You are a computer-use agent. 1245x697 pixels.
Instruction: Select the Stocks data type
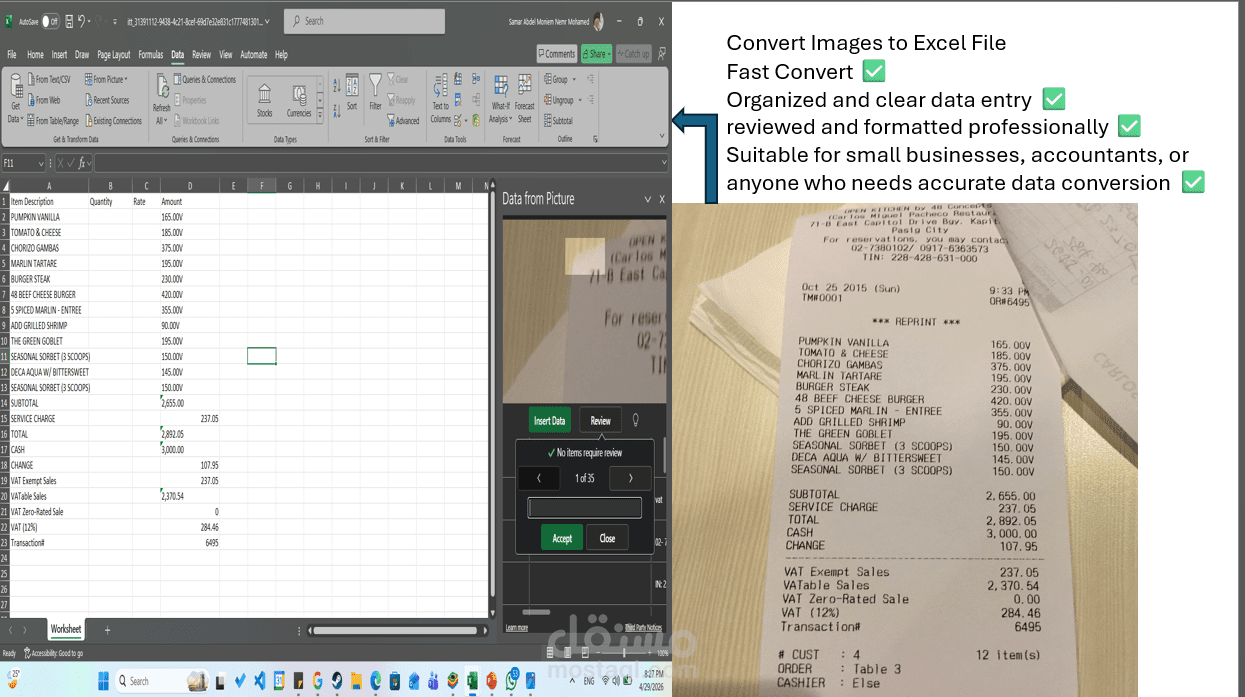264,101
